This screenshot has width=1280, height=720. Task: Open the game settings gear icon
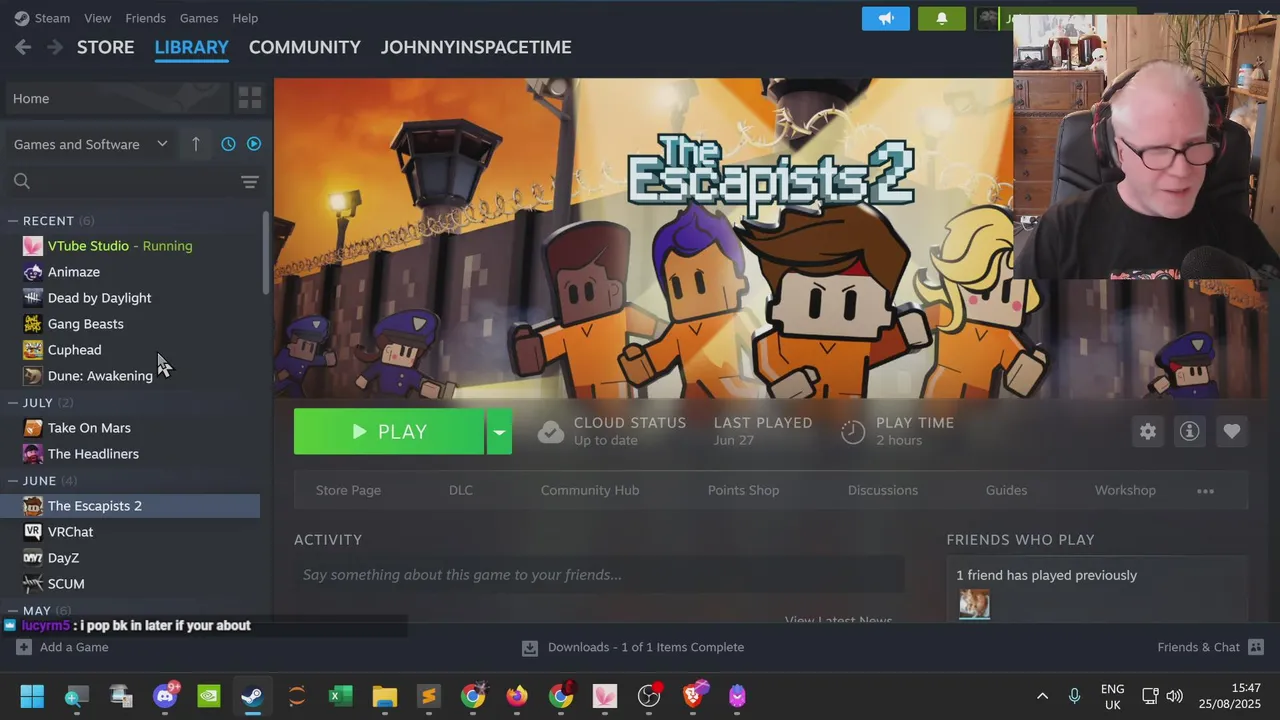pyautogui.click(x=1148, y=431)
